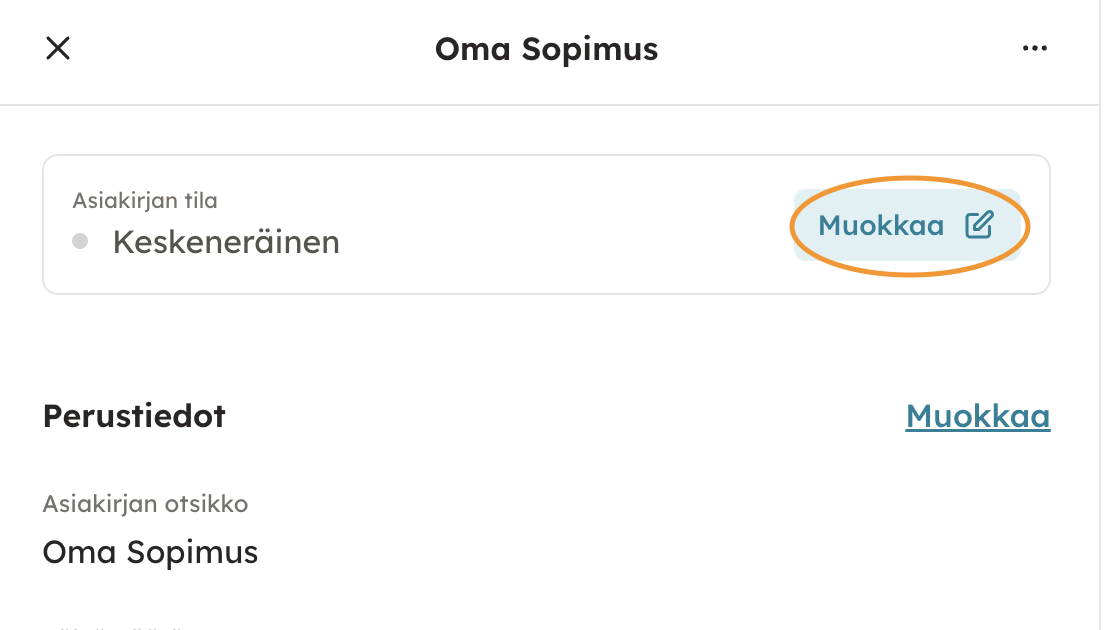Open the three-dot more options menu
1106x630 pixels.
point(1034,49)
